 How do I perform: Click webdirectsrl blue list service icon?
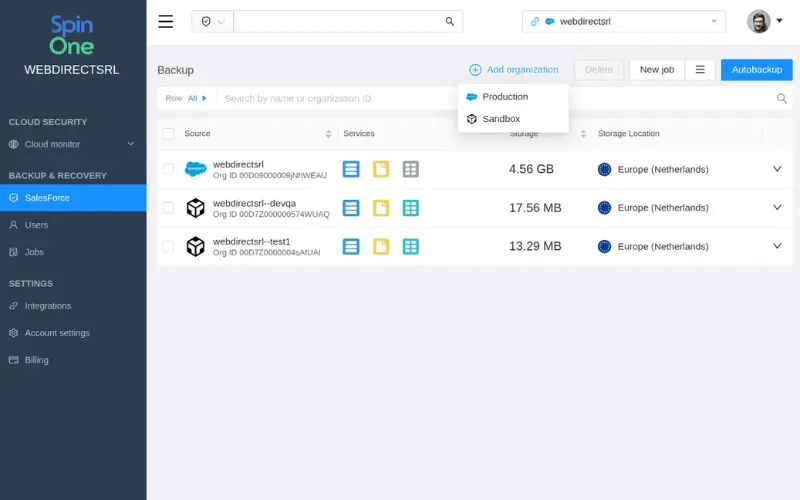coord(351,169)
